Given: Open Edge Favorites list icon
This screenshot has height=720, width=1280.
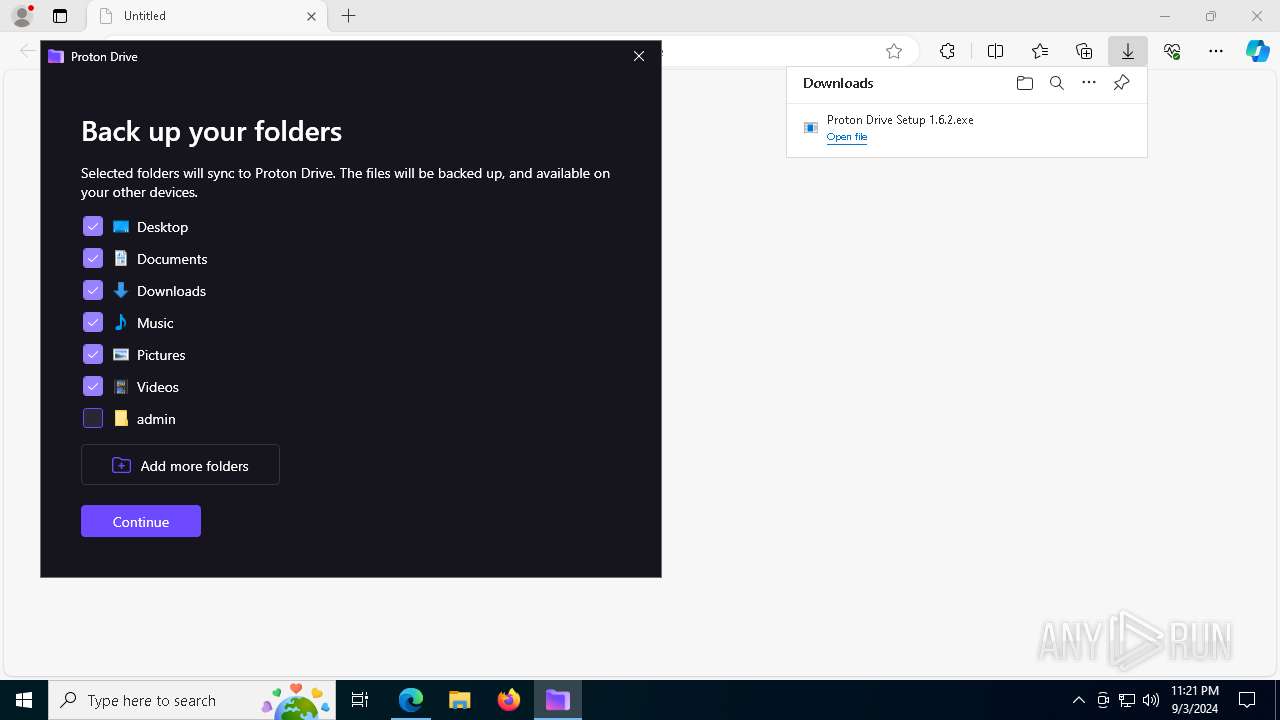Looking at the screenshot, I should [x=1040, y=51].
